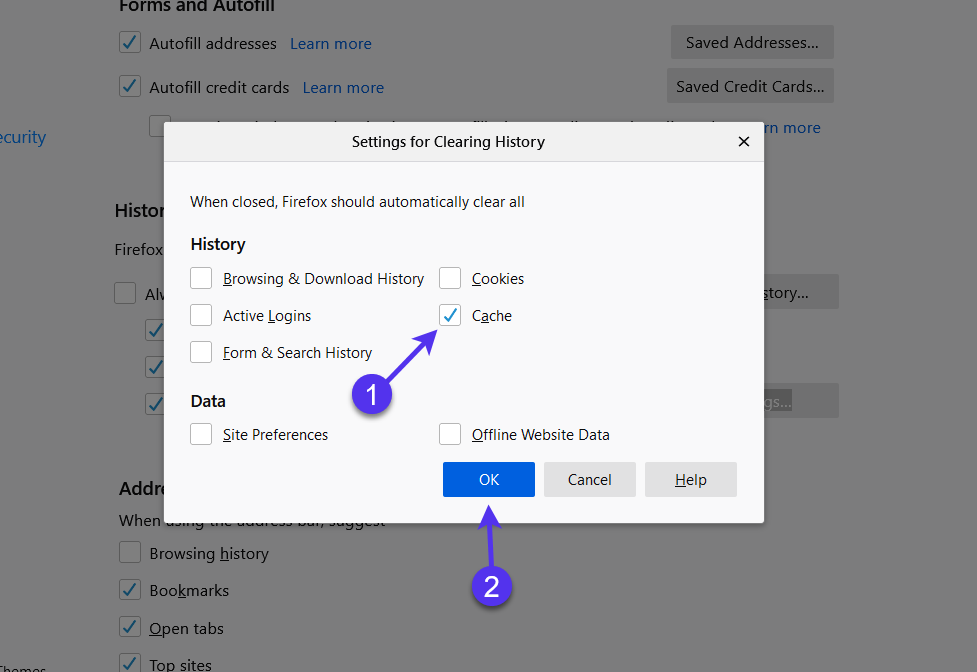This screenshot has width=977, height=672.
Task: Uncheck the Cache option
Action: coord(450,315)
